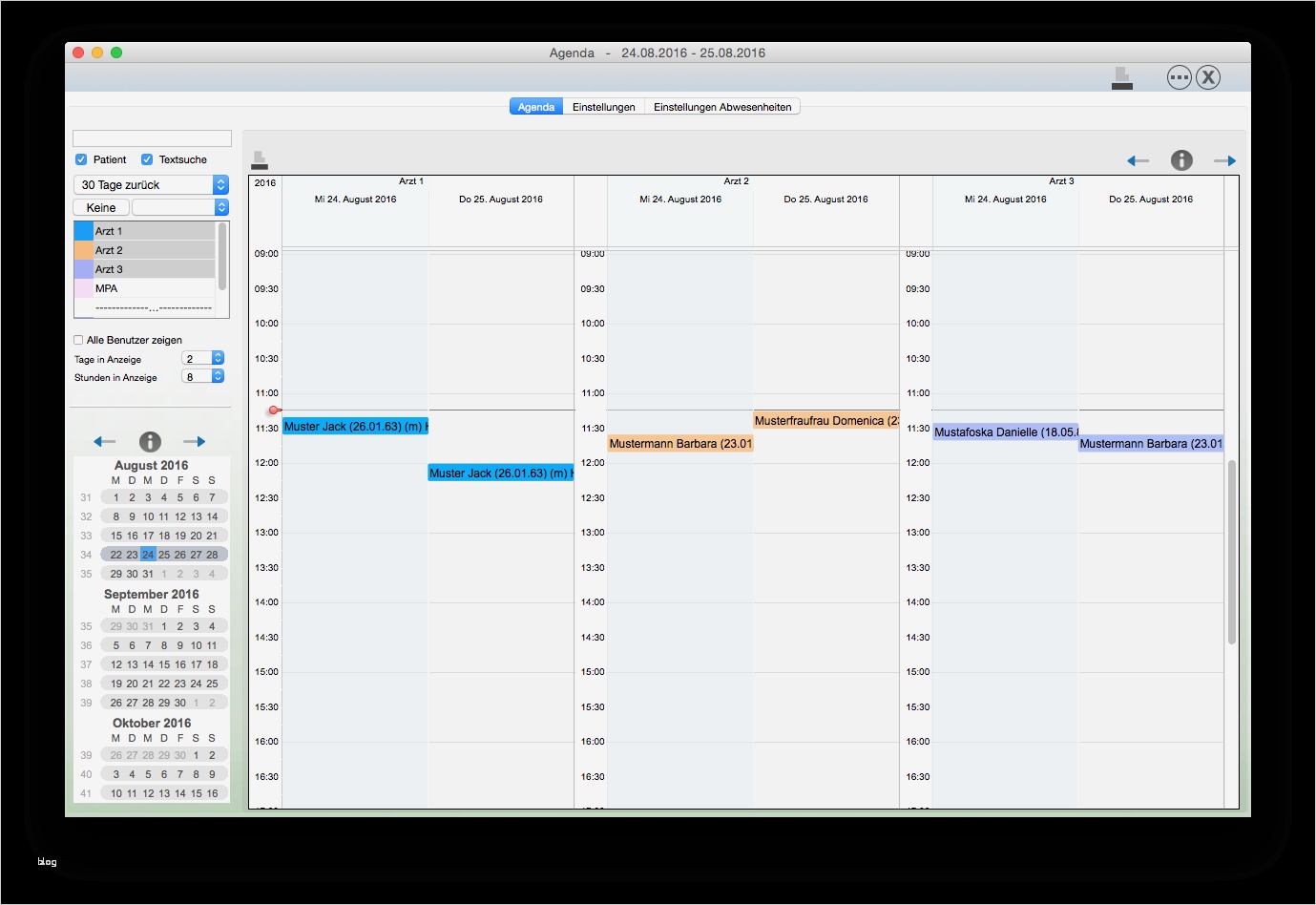Click the purple Arzt 3 color swatch
This screenshot has width=1316, height=905.
tap(84, 269)
